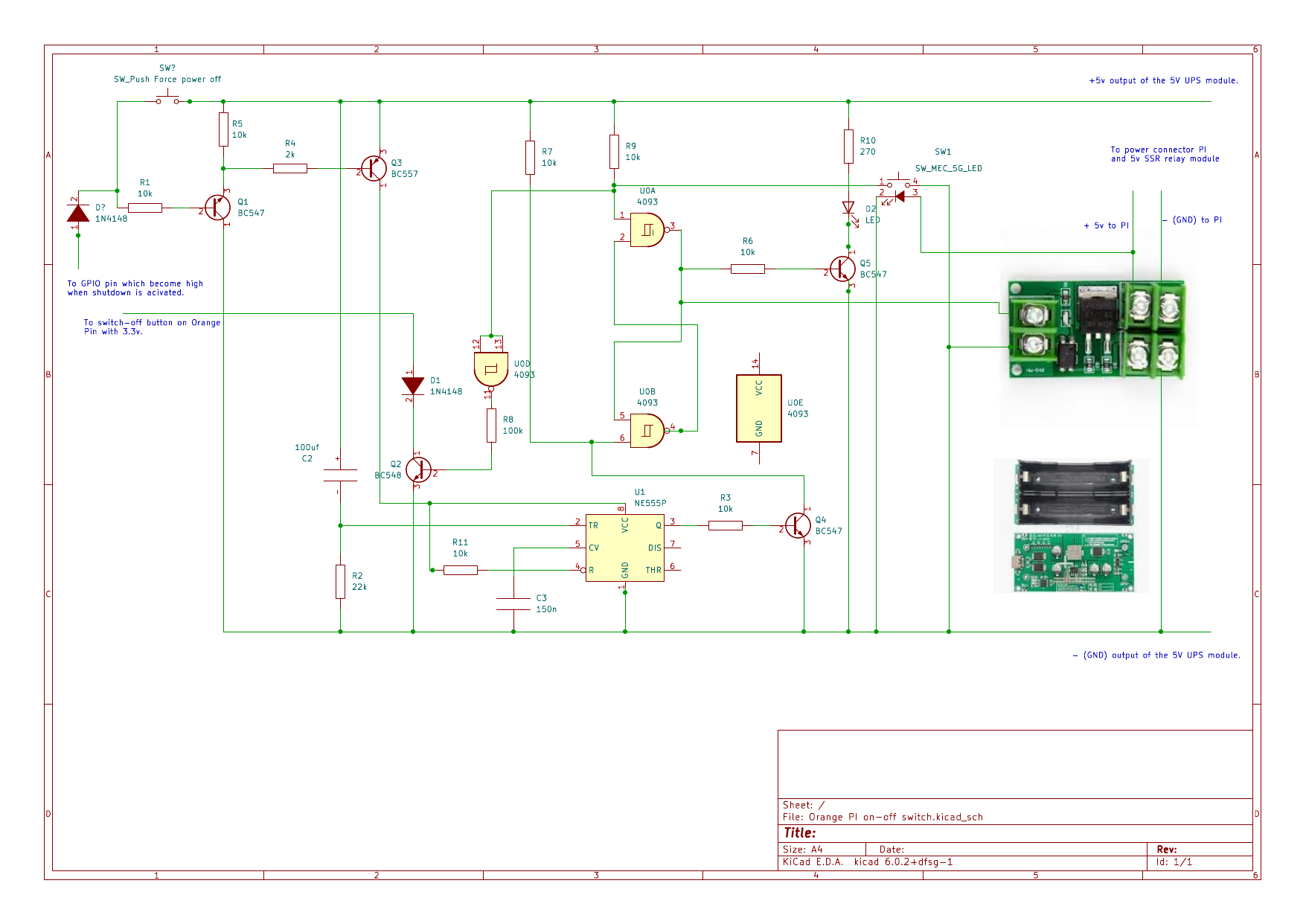Screen dimensions: 1306x924
Task: Click the '+5v output of the 5V UPS module.' note
Action: tap(1164, 80)
